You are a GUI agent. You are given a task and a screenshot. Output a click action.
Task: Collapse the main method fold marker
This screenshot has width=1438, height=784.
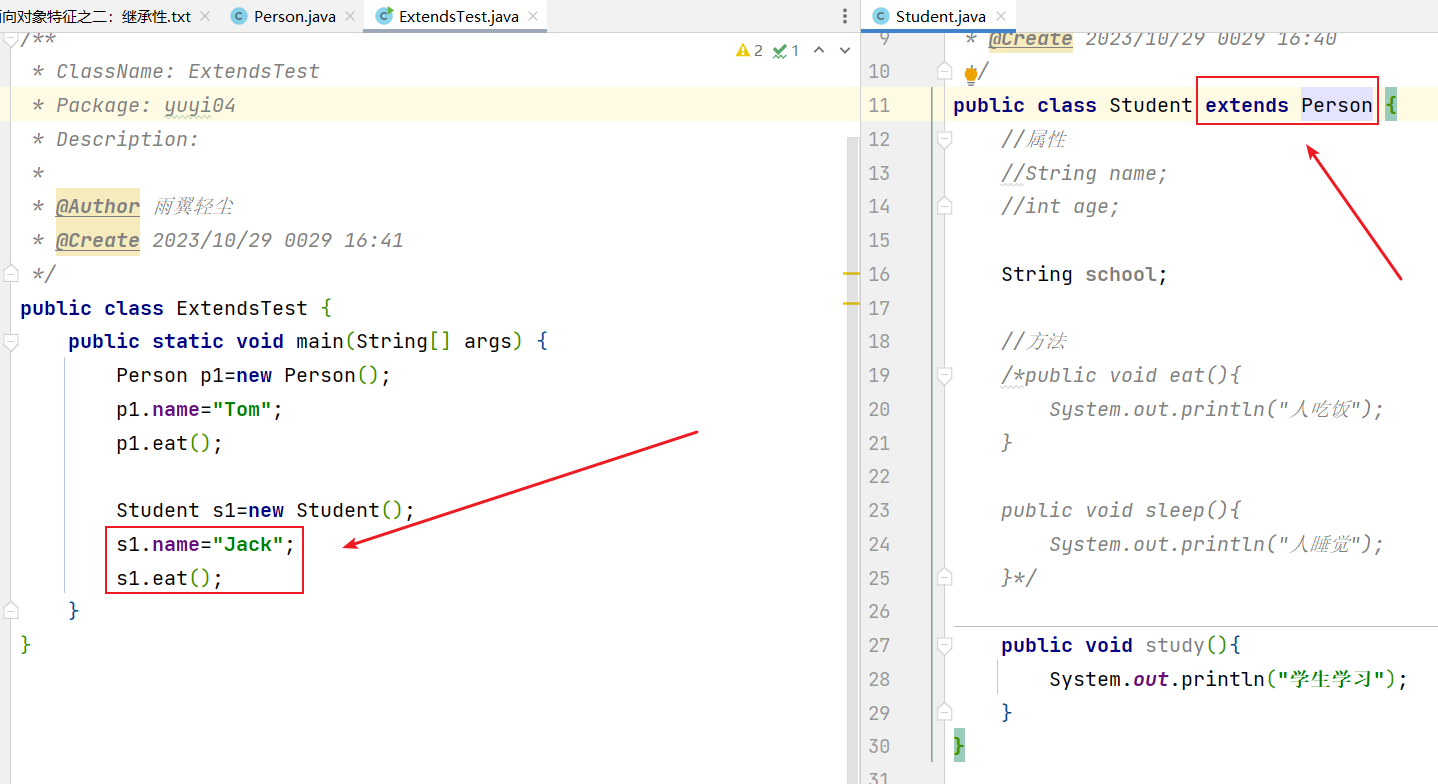10,341
